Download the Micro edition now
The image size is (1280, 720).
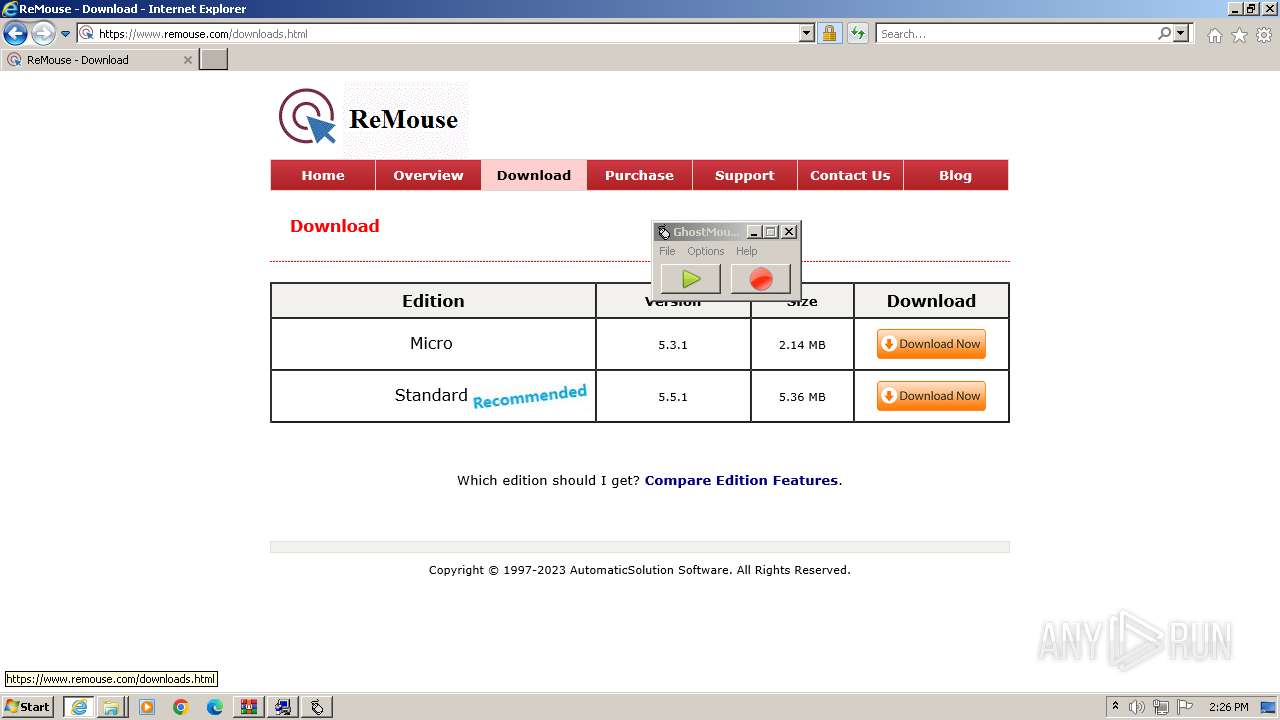click(931, 344)
